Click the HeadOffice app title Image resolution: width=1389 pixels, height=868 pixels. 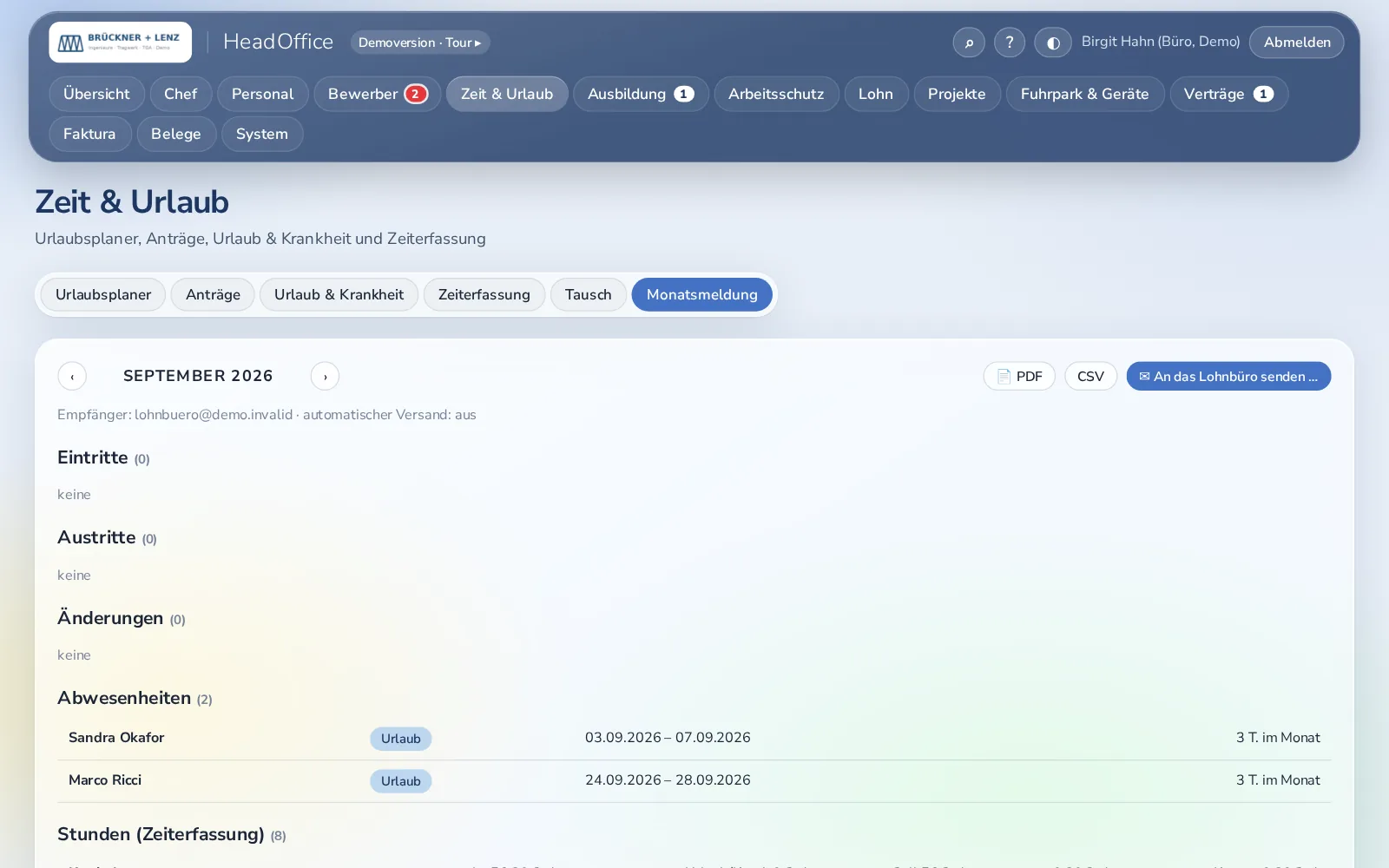[278, 42]
